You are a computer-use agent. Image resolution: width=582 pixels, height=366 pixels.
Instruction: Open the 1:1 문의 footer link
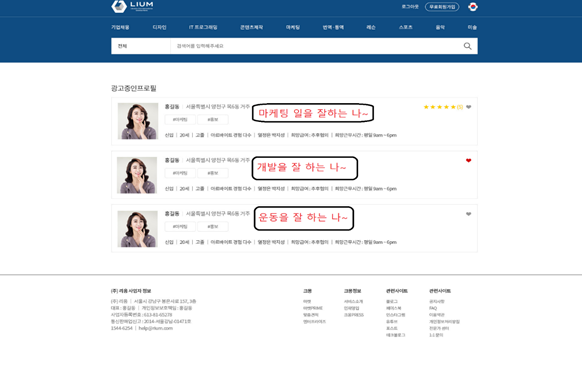[436, 335]
